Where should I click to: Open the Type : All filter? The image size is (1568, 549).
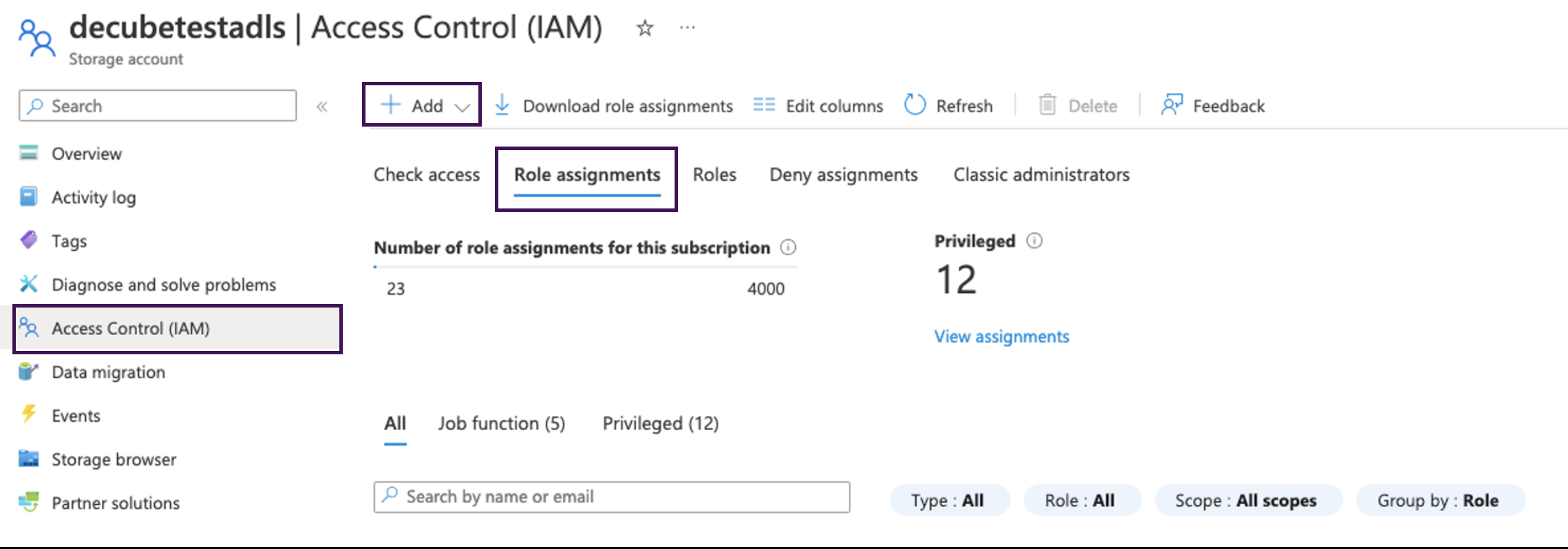tap(948, 500)
